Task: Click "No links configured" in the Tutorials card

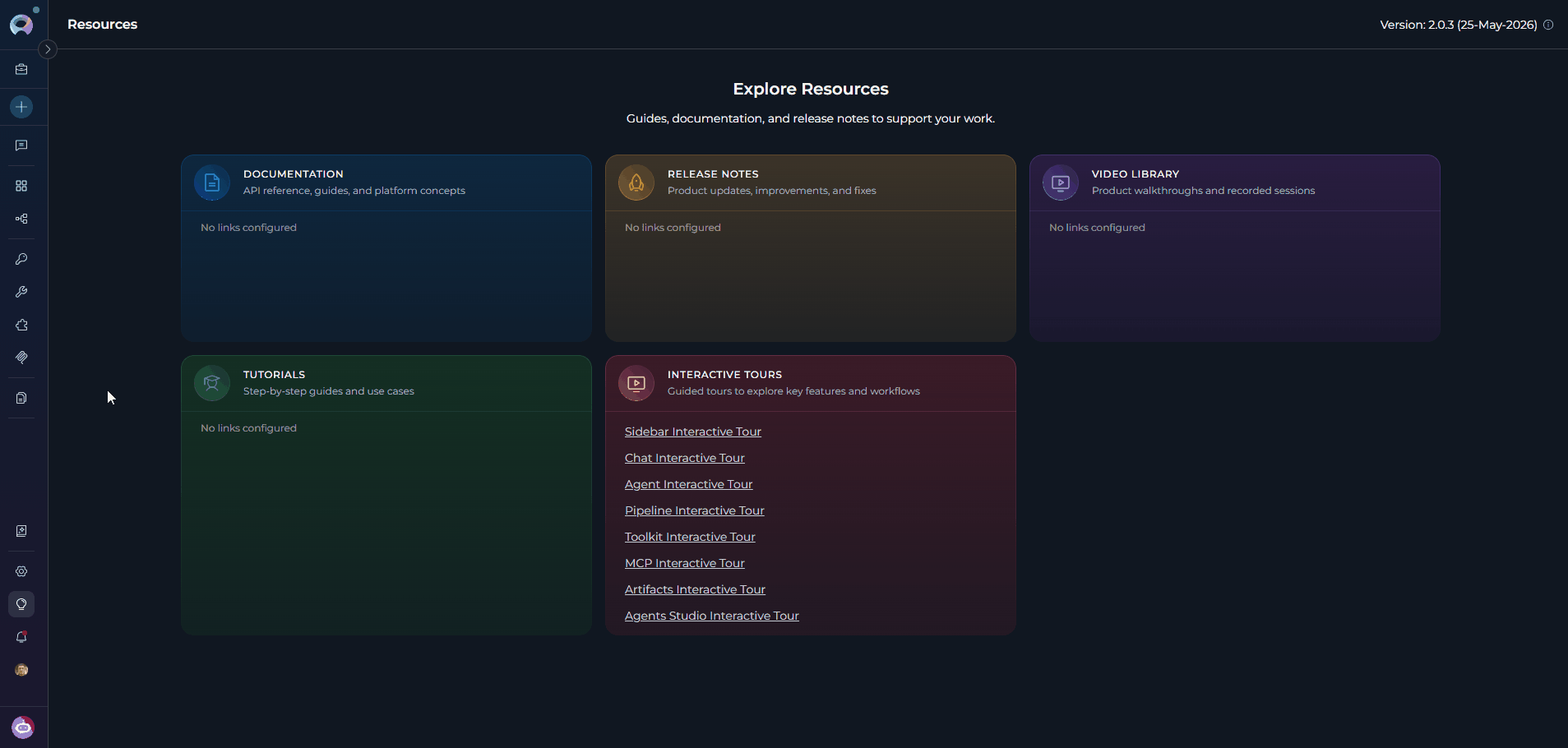Action: tap(248, 428)
